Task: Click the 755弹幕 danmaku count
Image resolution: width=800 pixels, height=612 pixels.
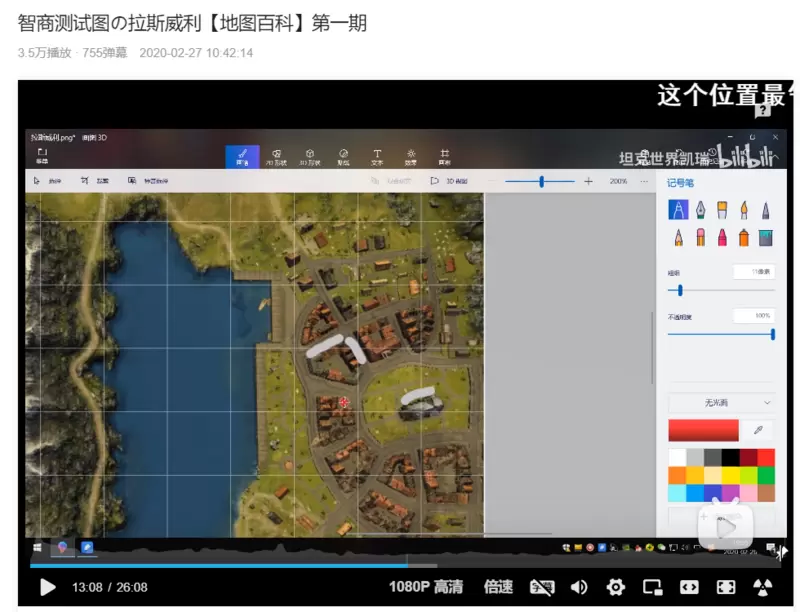Action: tap(105, 53)
